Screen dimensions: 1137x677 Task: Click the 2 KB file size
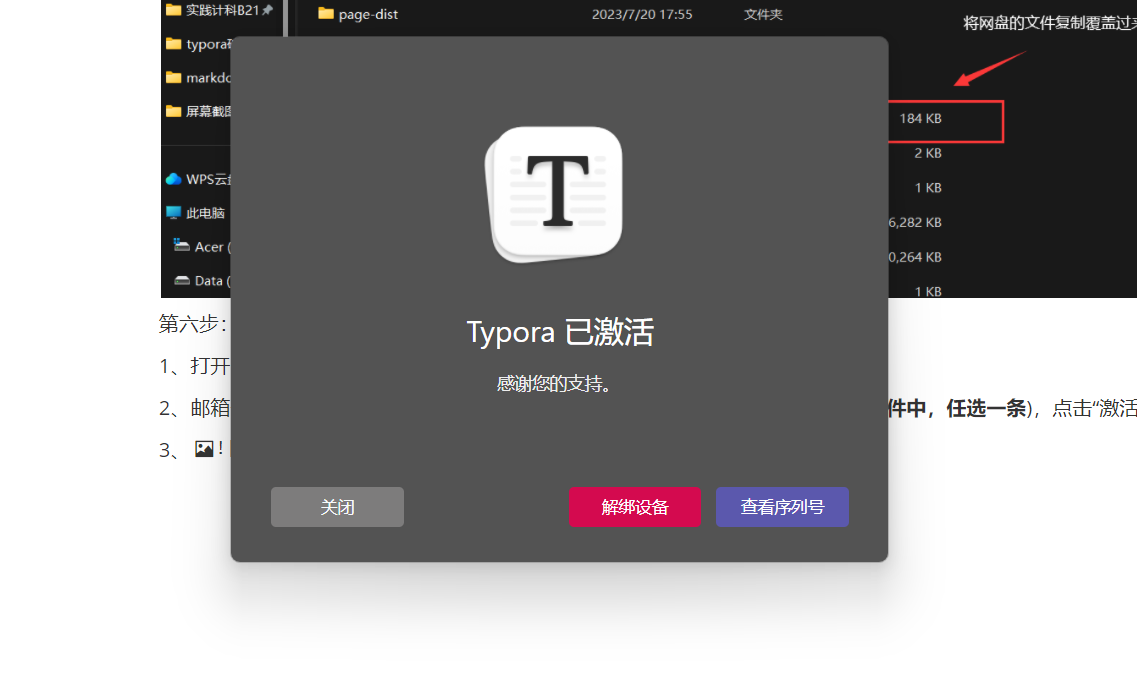(x=927, y=153)
